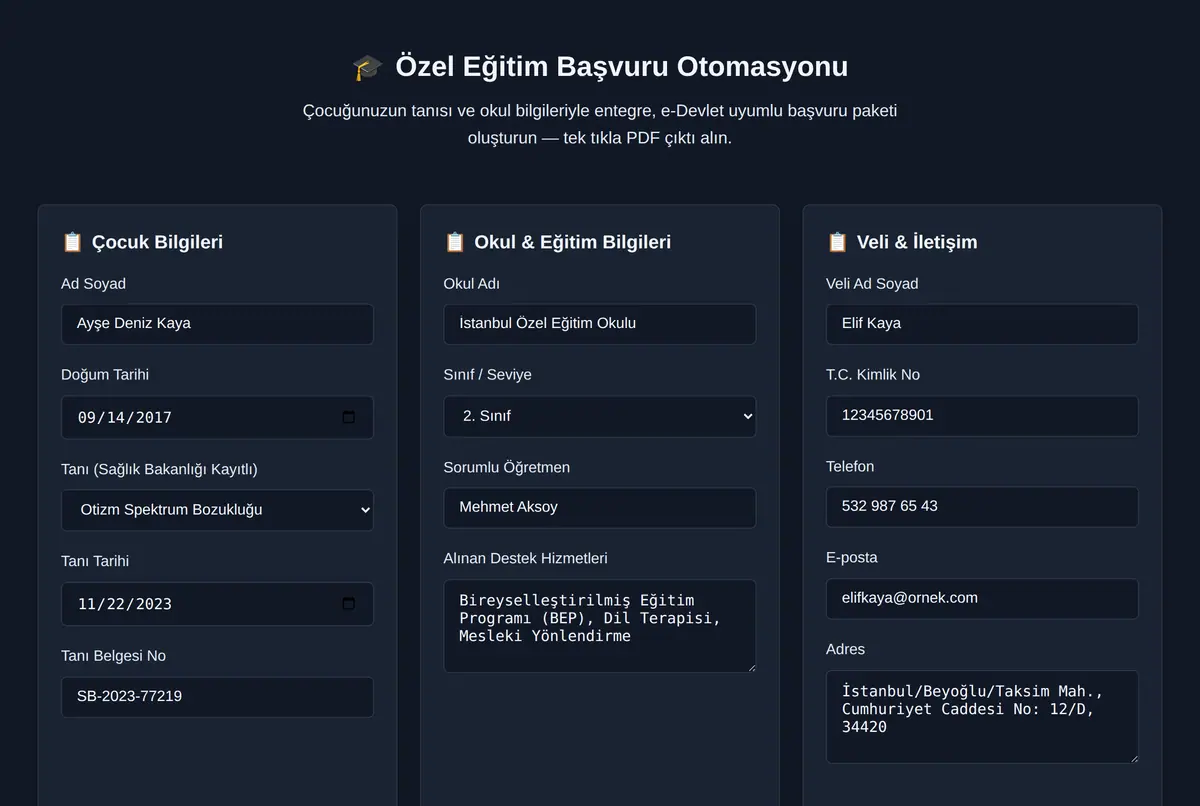Click the Telefon input field
This screenshot has width=1200, height=806.
pyautogui.click(x=982, y=506)
